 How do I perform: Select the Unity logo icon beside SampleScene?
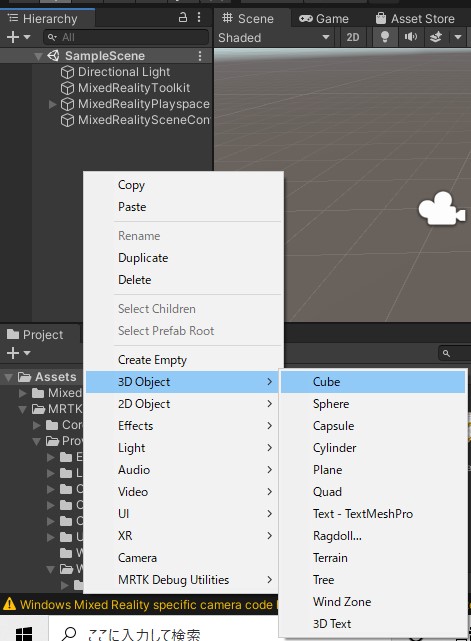pyautogui.click(x=53, y=56)
